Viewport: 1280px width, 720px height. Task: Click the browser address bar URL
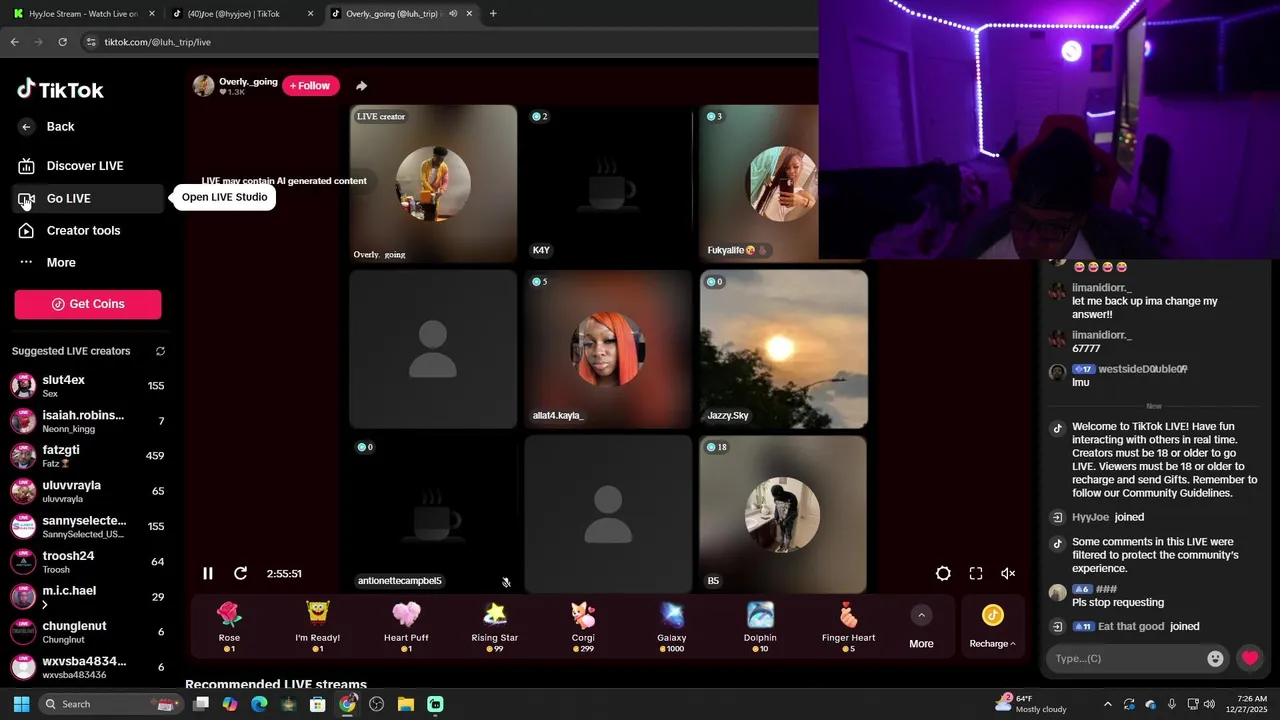[x=158, y=42]
